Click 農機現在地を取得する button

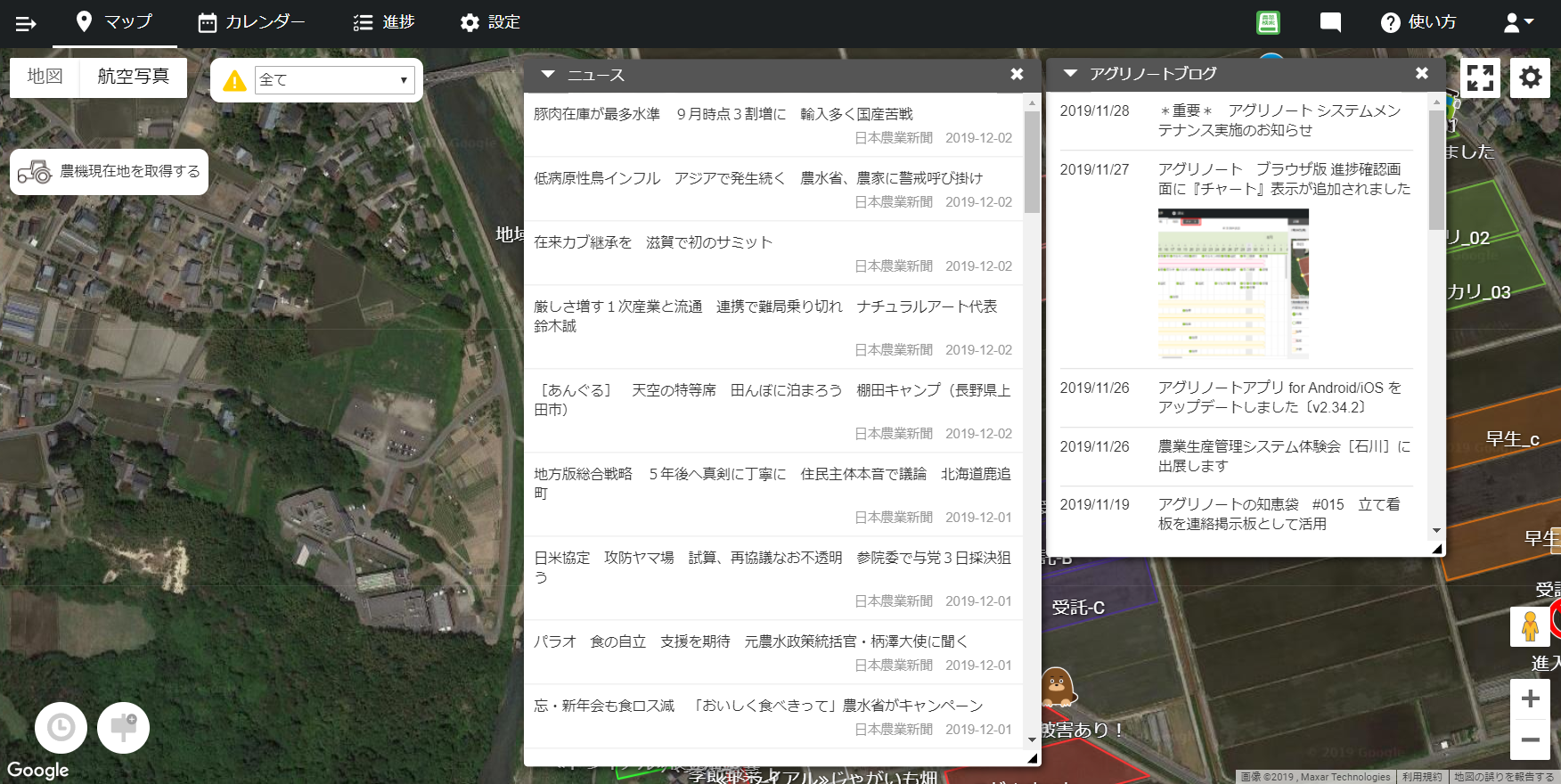point(109,171)
